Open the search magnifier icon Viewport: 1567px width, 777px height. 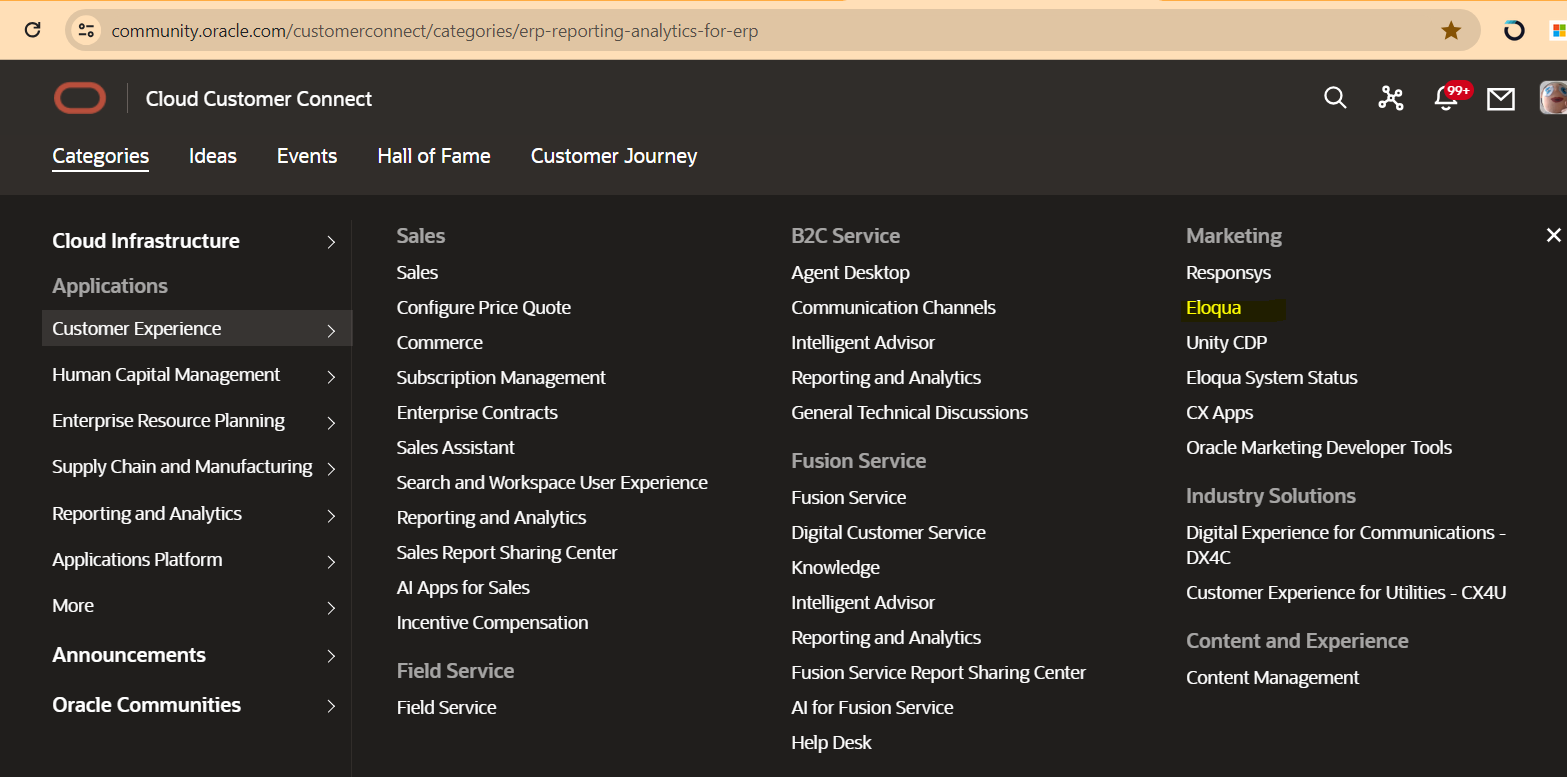(1335, 98)
